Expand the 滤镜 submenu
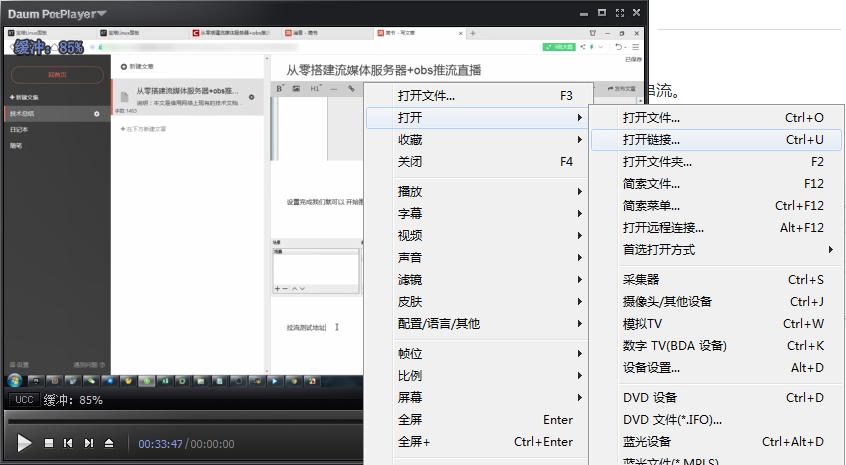This screenshot has height=465, width=846. click(477, 280)
